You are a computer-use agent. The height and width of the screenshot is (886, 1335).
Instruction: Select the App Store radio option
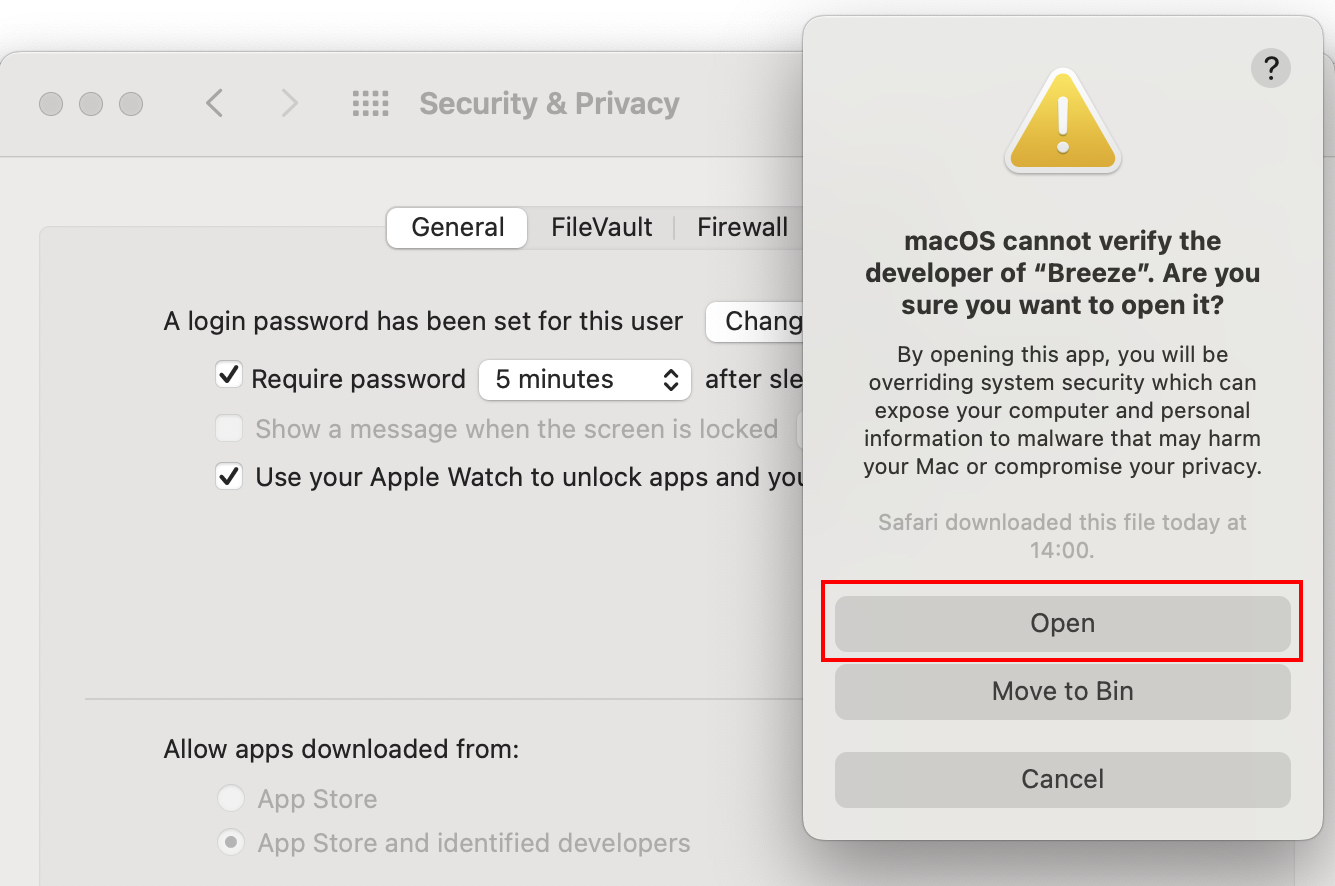[231, 798]
